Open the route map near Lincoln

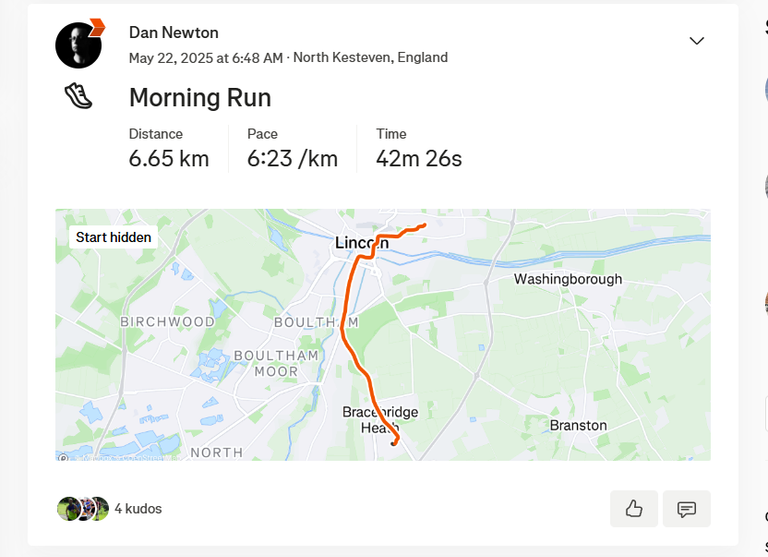(x=383, y=335)
